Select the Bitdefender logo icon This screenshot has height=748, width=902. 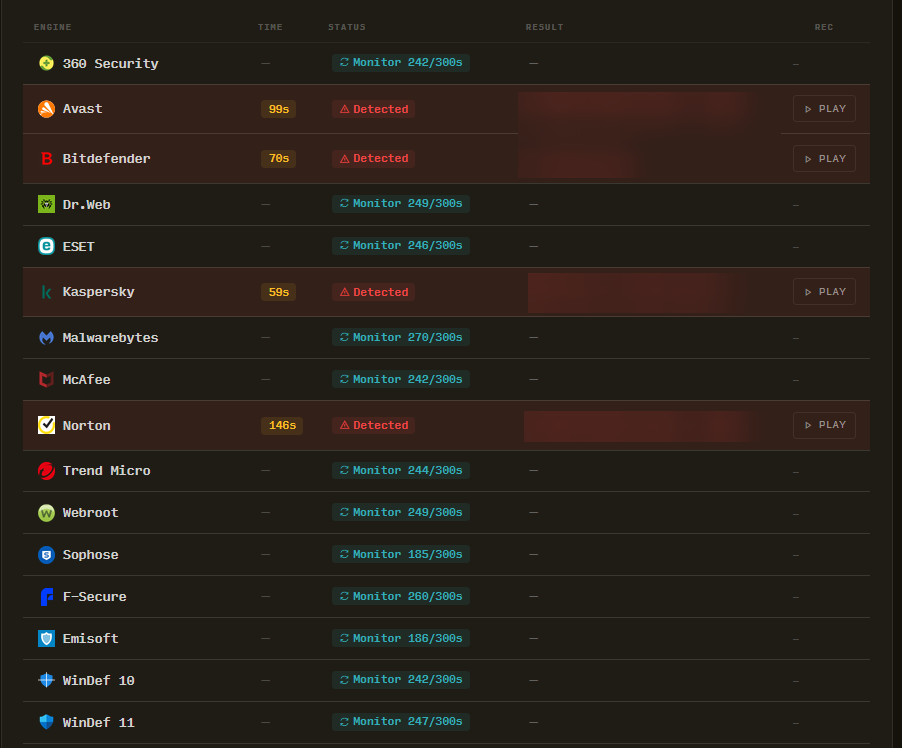[47, 158]
